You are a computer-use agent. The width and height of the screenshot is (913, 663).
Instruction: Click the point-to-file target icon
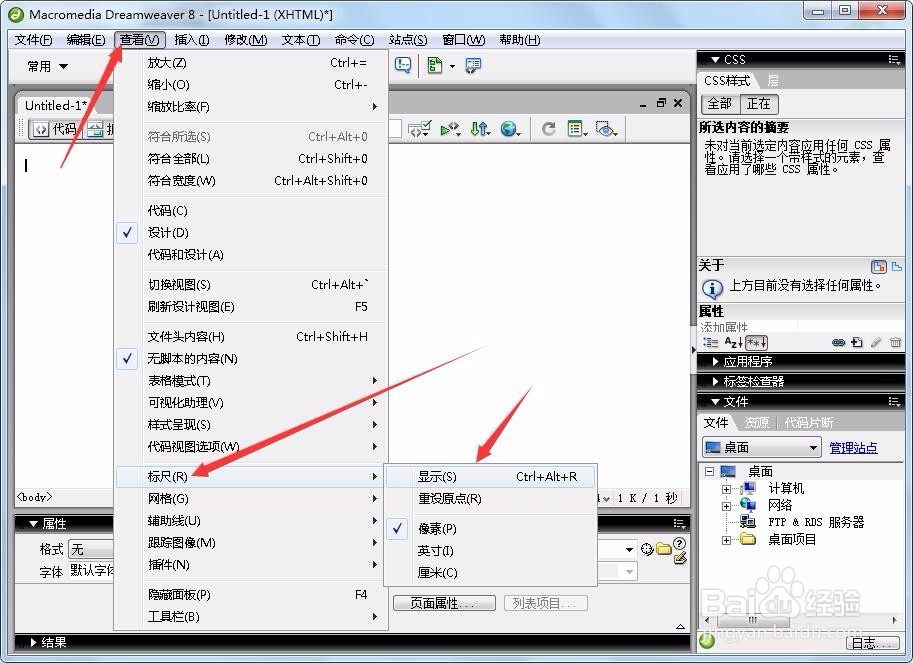[647, 548]
